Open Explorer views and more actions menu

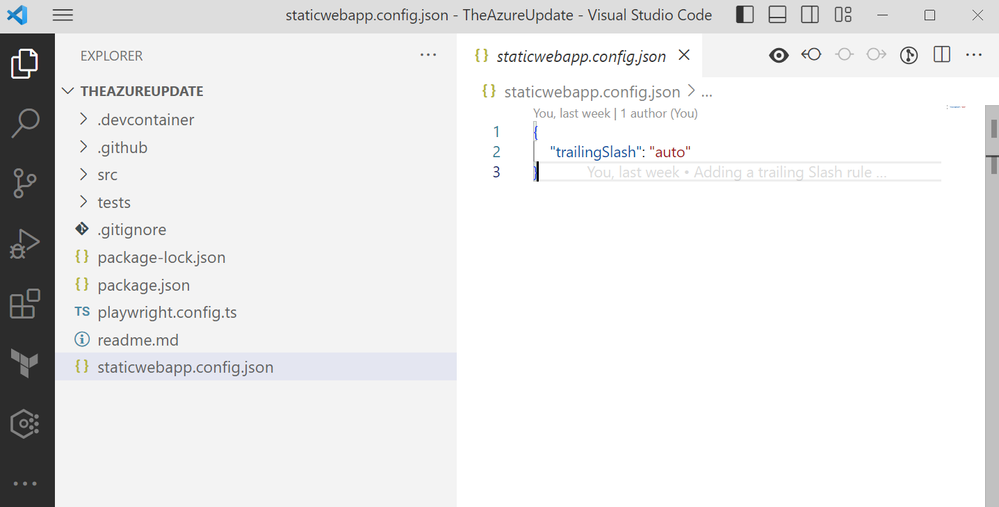pos(428,55)
